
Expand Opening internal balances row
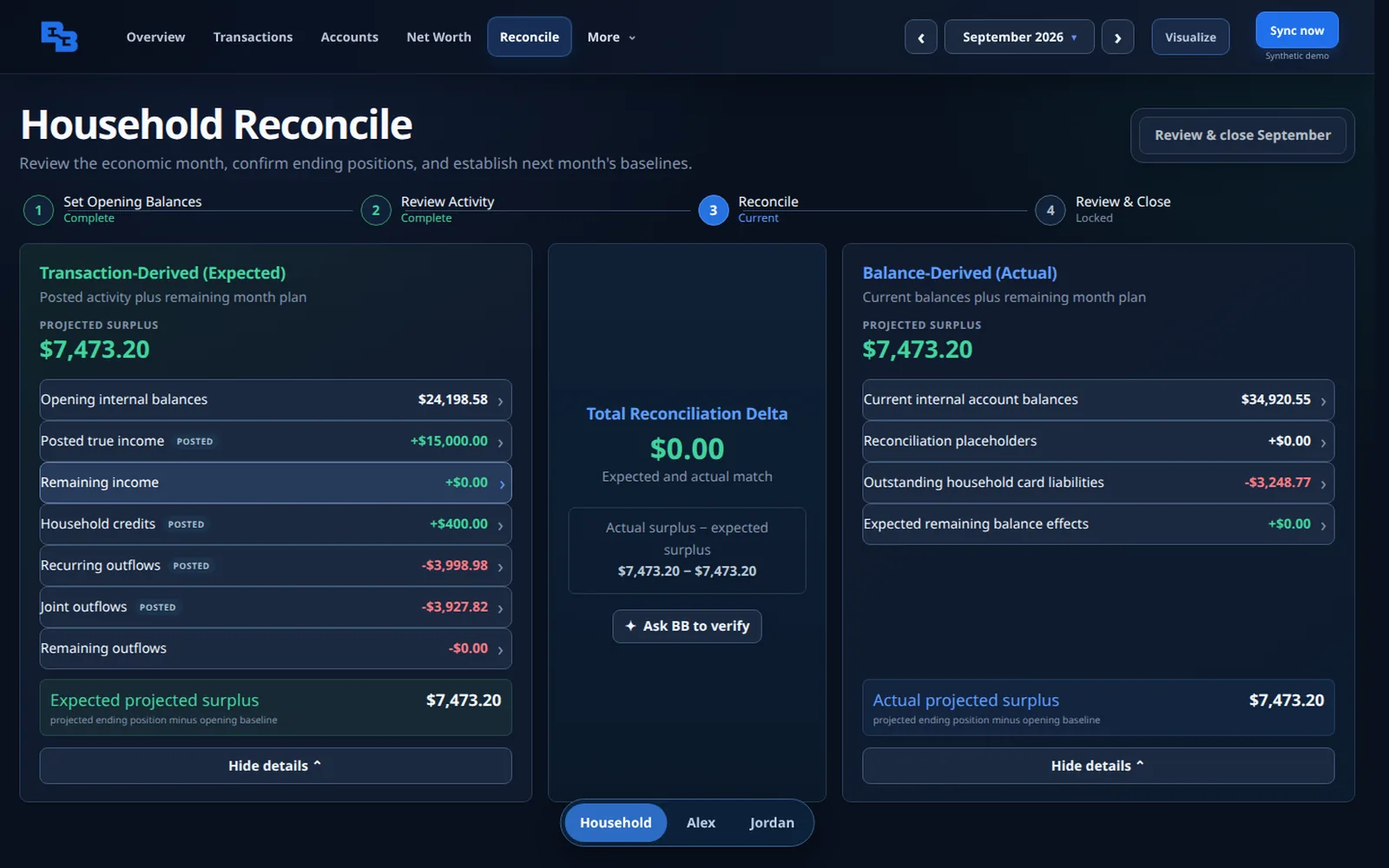click(275, 399)
